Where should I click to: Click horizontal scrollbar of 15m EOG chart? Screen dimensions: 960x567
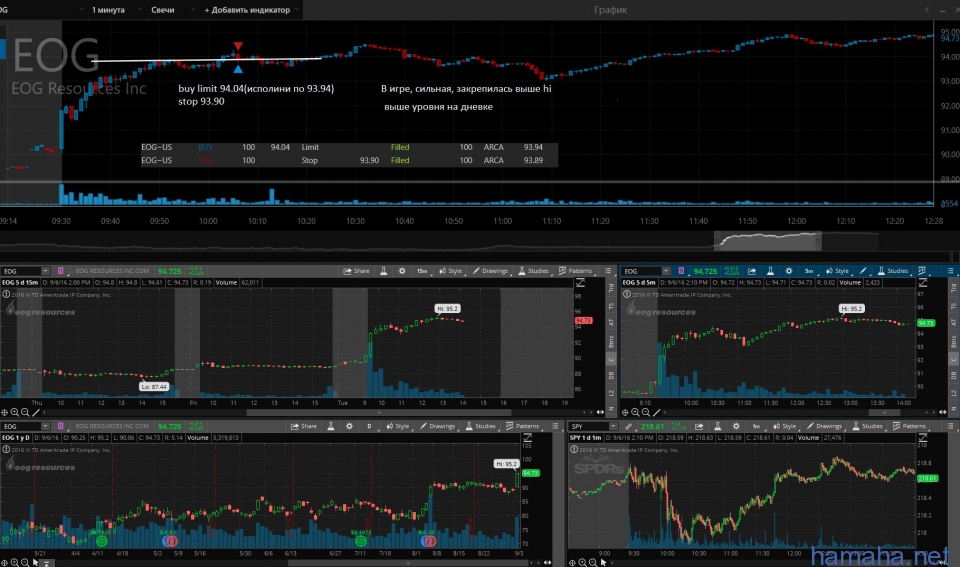tap(378, 413)
